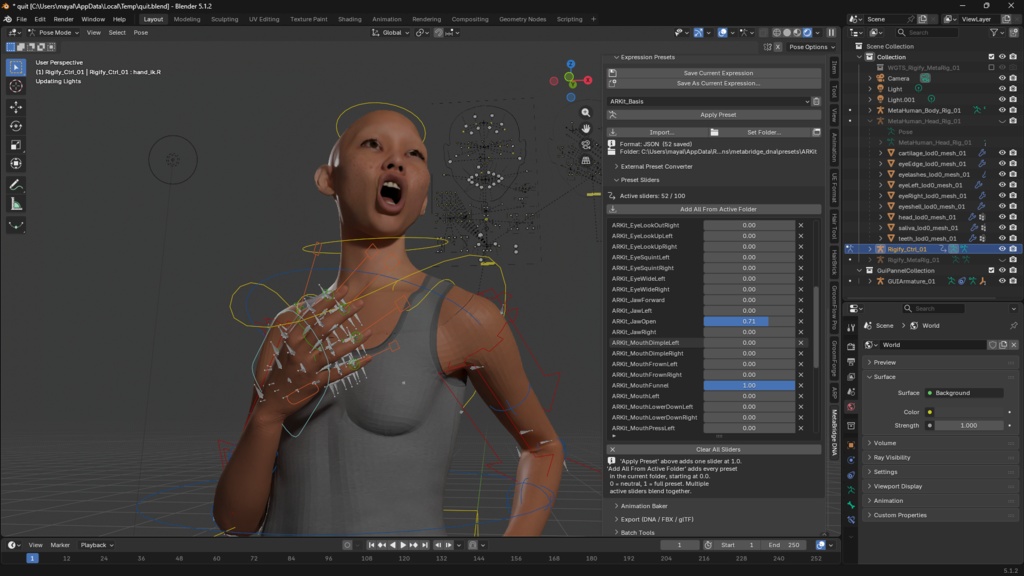Switch perspective/orthographic grid icon
1024x576 pixels.
tap(586, 160)
